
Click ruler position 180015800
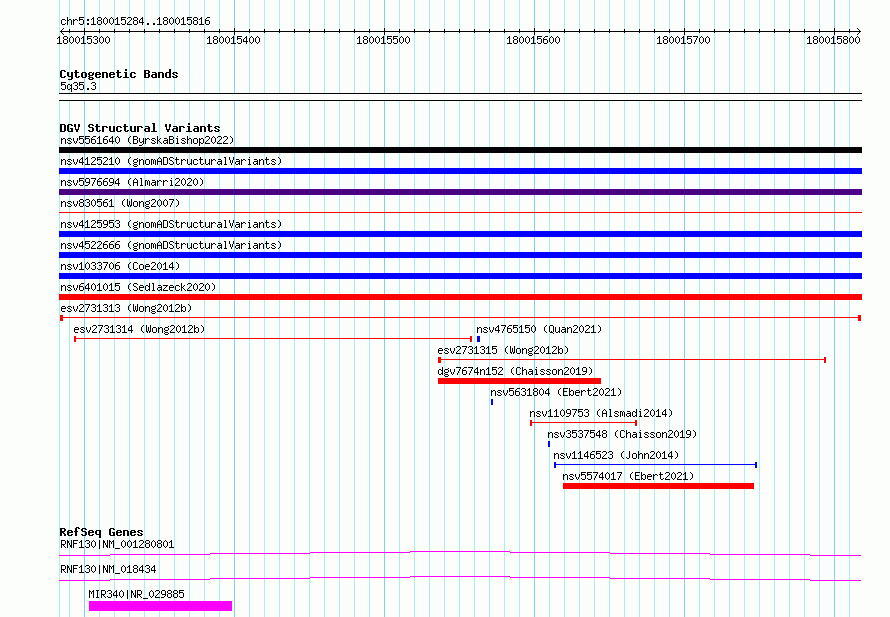click(x=833, y=40)
